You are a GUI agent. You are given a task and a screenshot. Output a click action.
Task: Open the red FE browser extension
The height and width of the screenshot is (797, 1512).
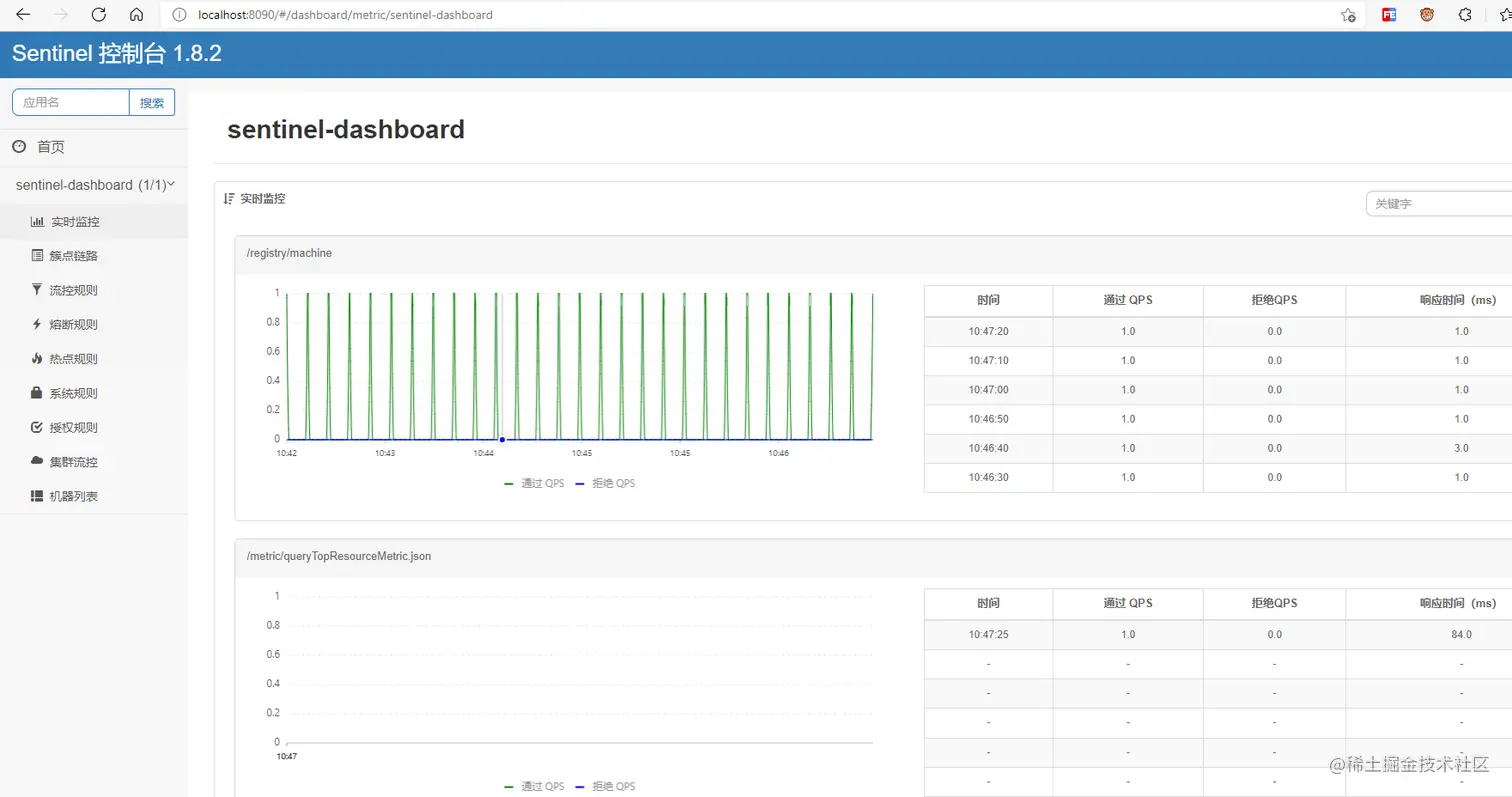[x=1389, y=15]
